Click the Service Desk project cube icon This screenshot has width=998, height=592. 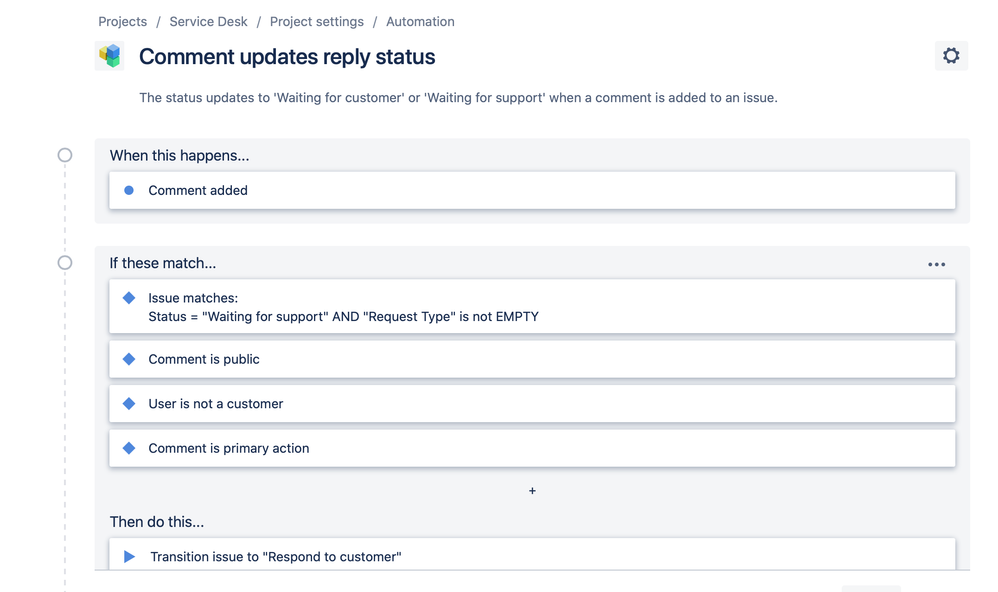point(110,56)
